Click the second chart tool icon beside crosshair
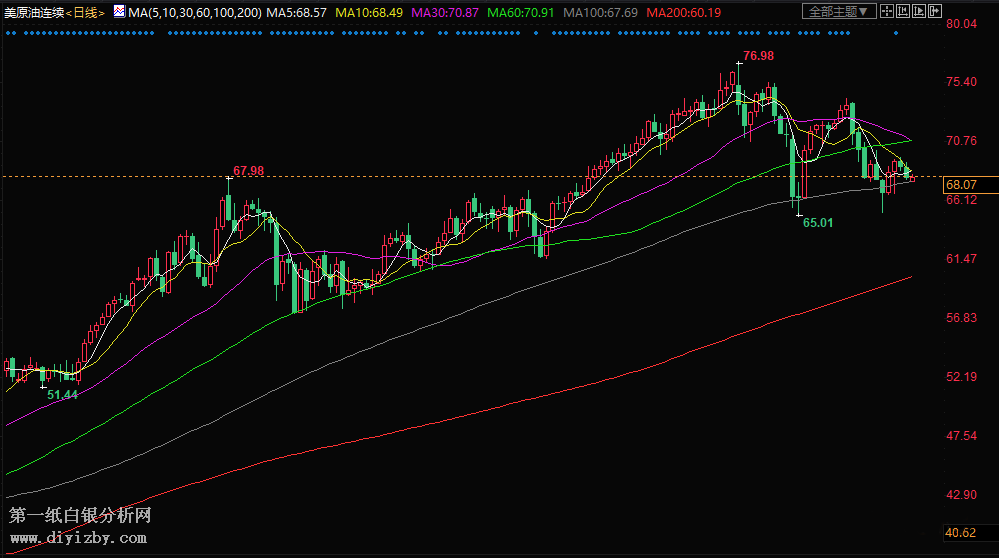 coord(903,11)
